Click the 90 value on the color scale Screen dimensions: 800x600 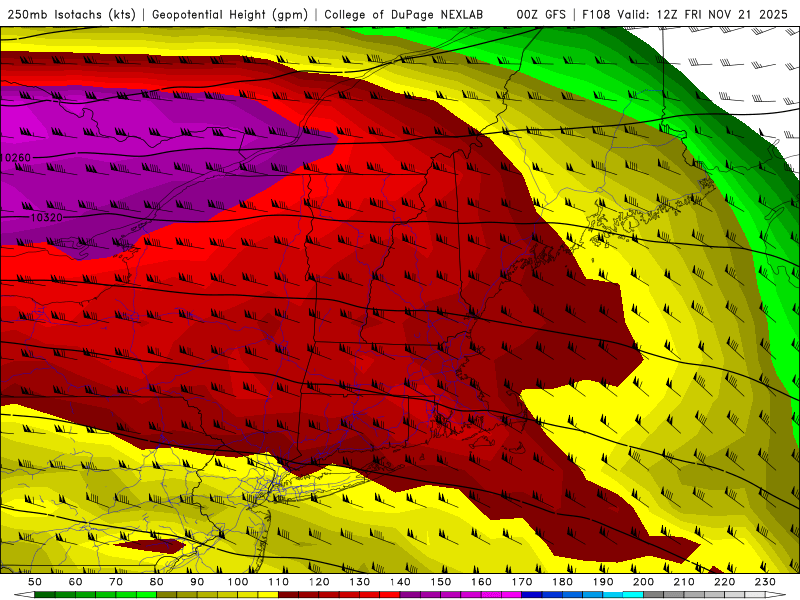click(197, 582)
